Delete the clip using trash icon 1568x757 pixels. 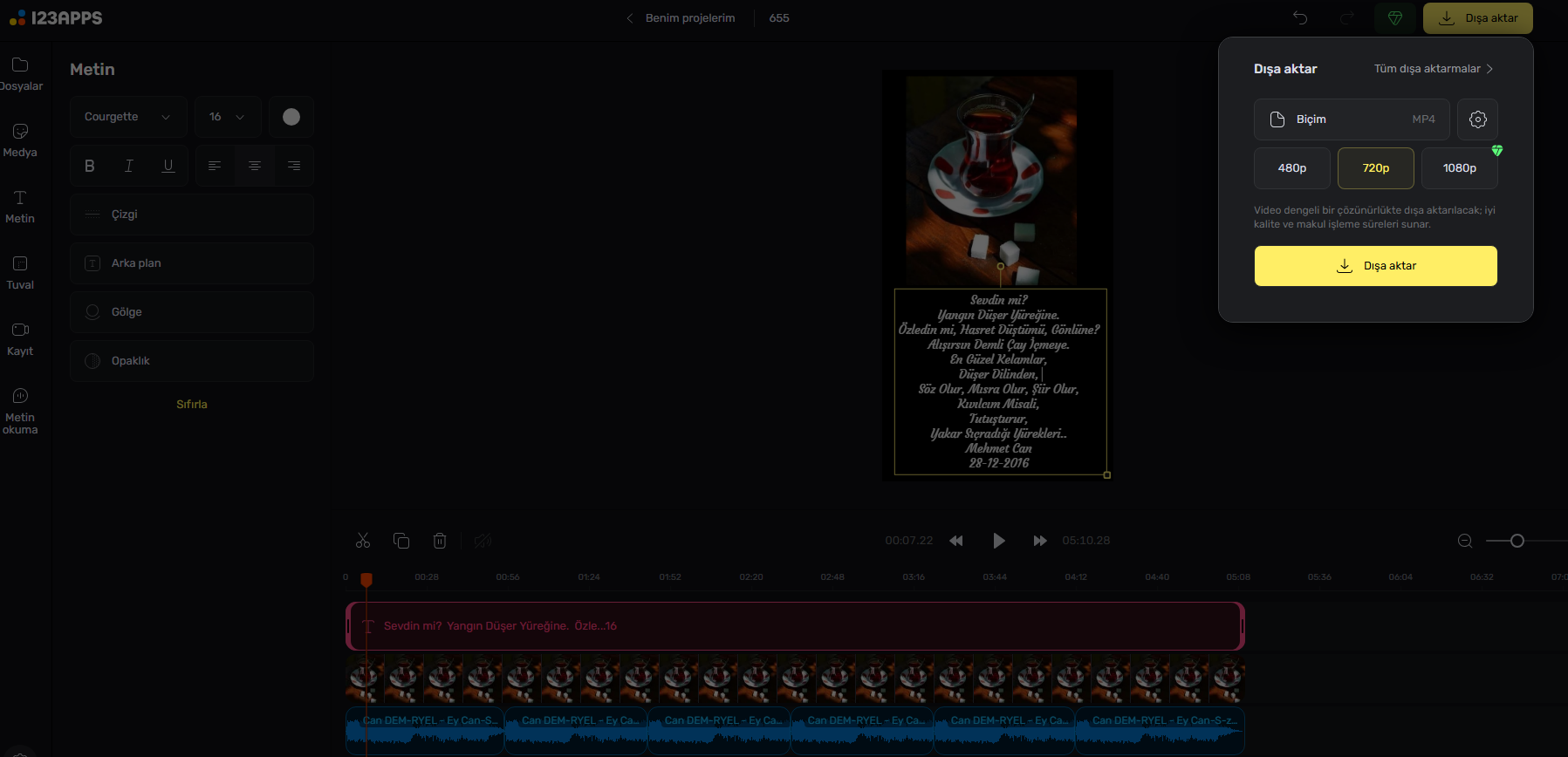440,541
